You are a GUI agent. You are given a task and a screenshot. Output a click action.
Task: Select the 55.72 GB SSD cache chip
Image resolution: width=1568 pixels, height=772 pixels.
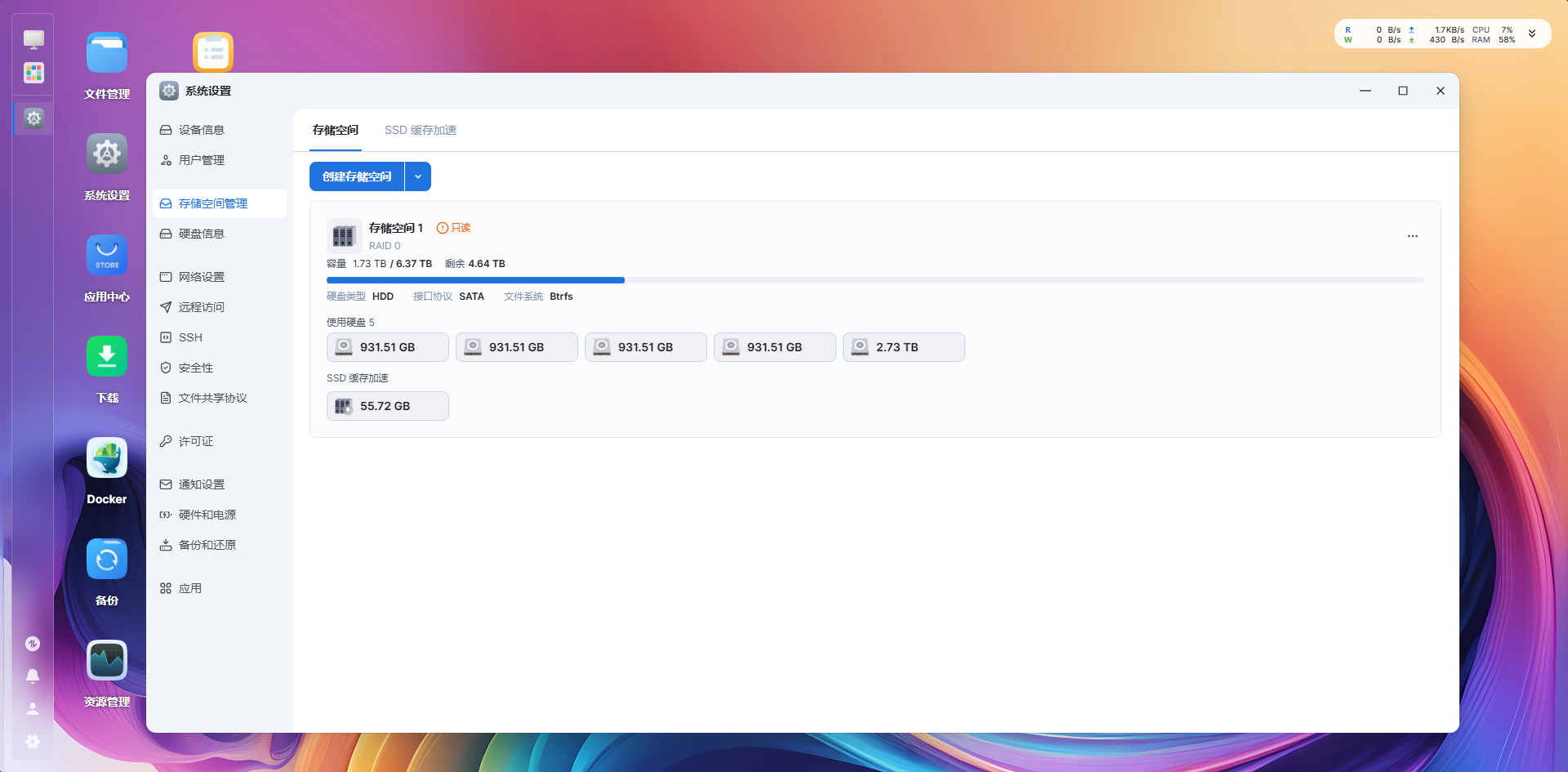388,406
